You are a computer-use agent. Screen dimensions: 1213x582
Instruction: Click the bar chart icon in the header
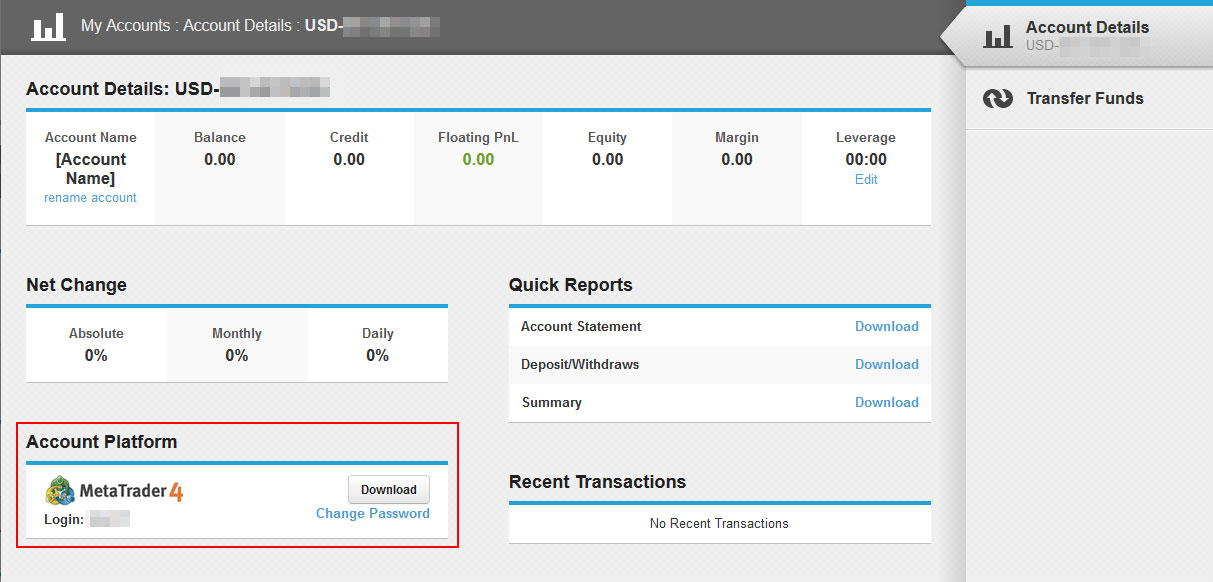coord(48,26)
